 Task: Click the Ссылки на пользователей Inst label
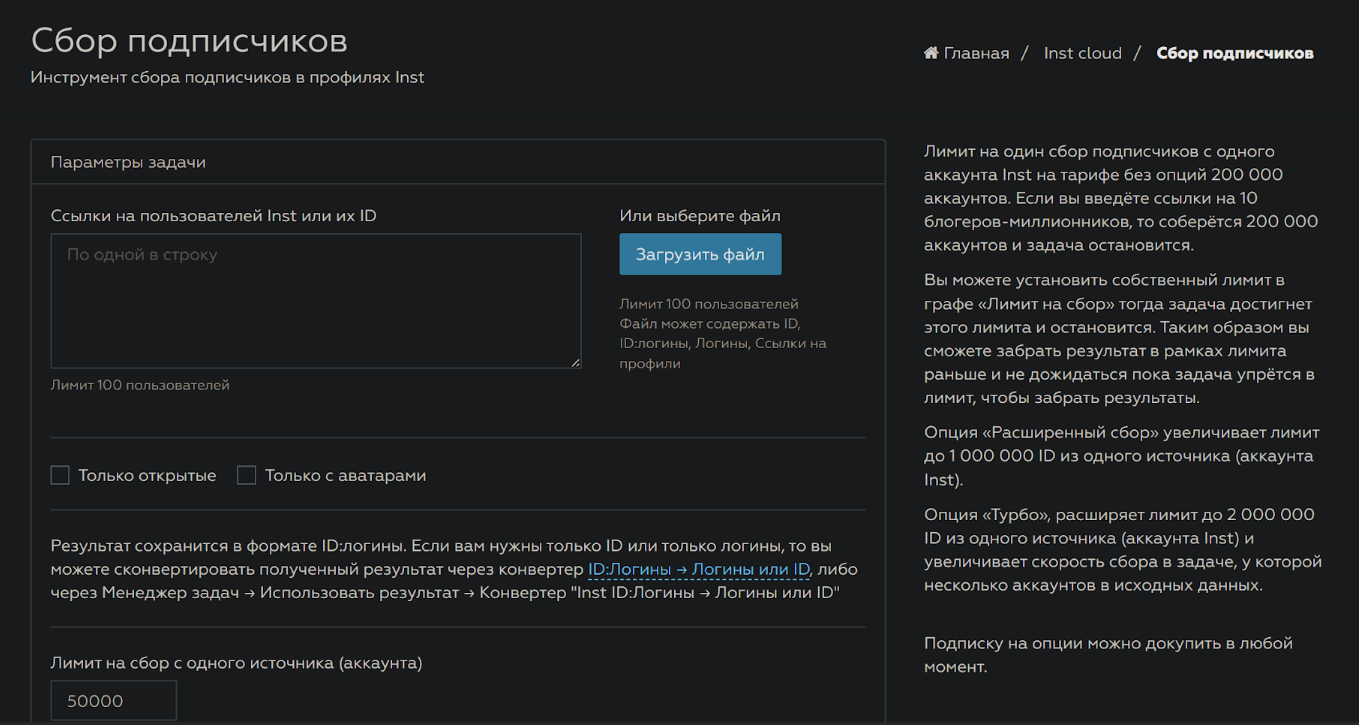click(213, 216)
